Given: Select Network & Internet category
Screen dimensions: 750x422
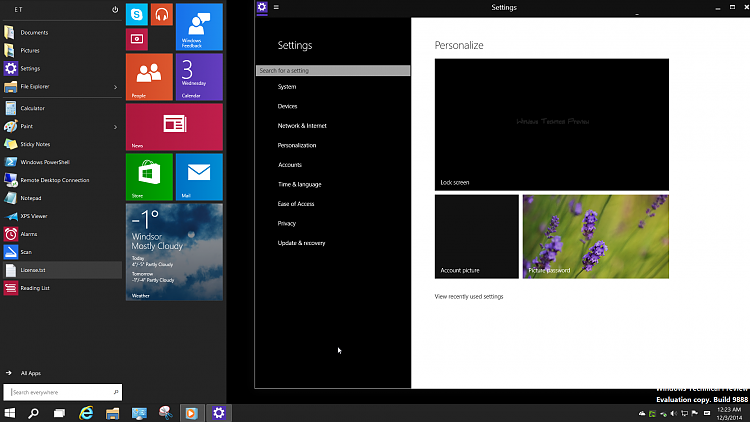Looking at the screenshot, I should click(x=302, y=126).
